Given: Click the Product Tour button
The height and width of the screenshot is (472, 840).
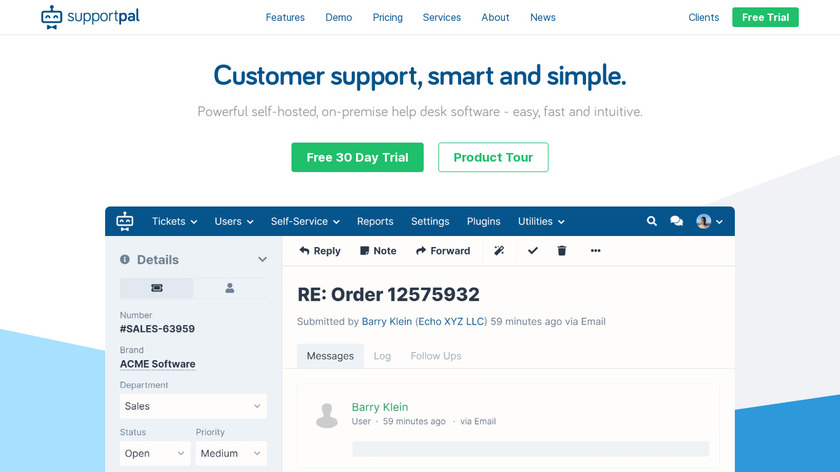Looking at the screenshot, I should pos(493,157).
